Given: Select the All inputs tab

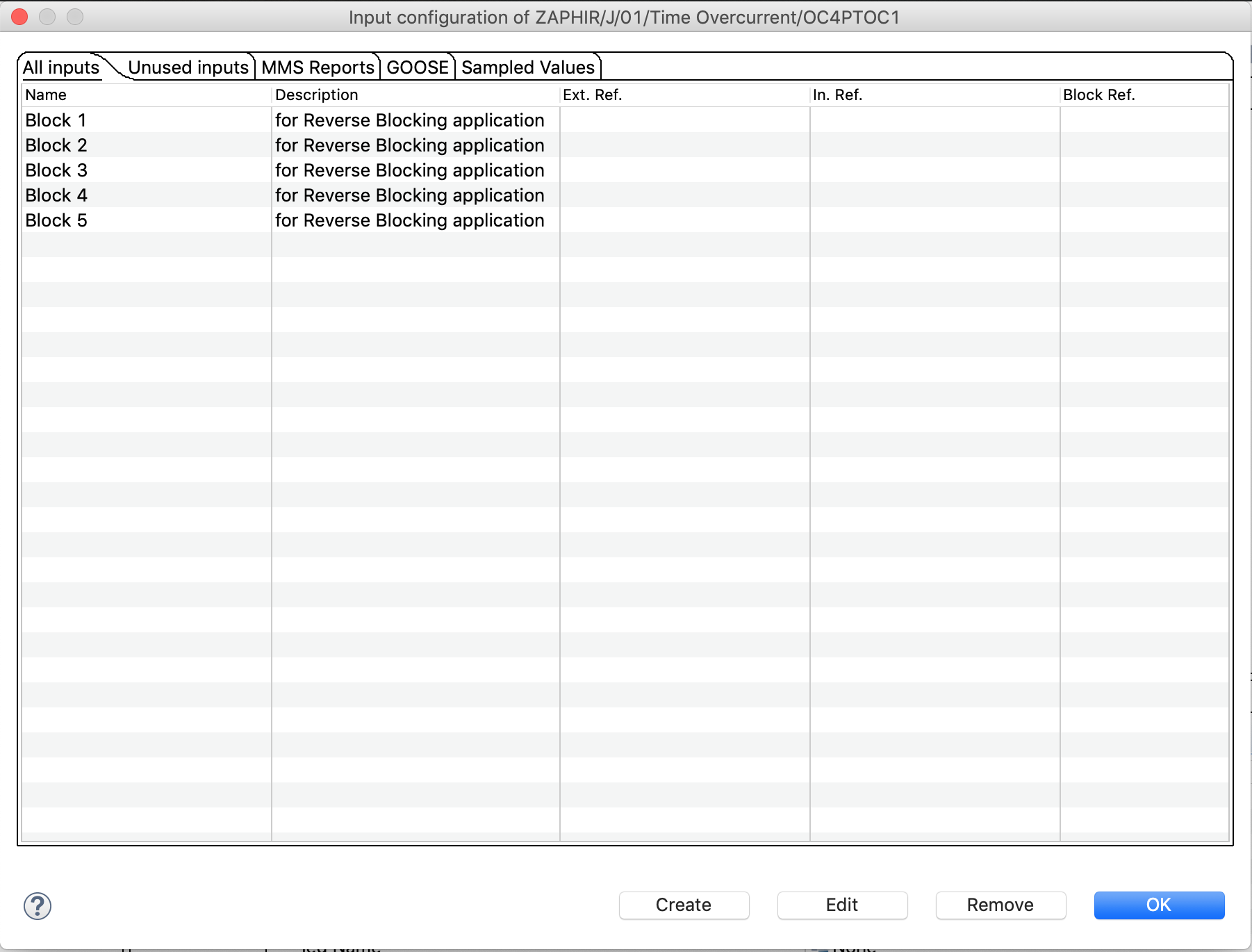Looking at the screenshot, I should (61, 67).
